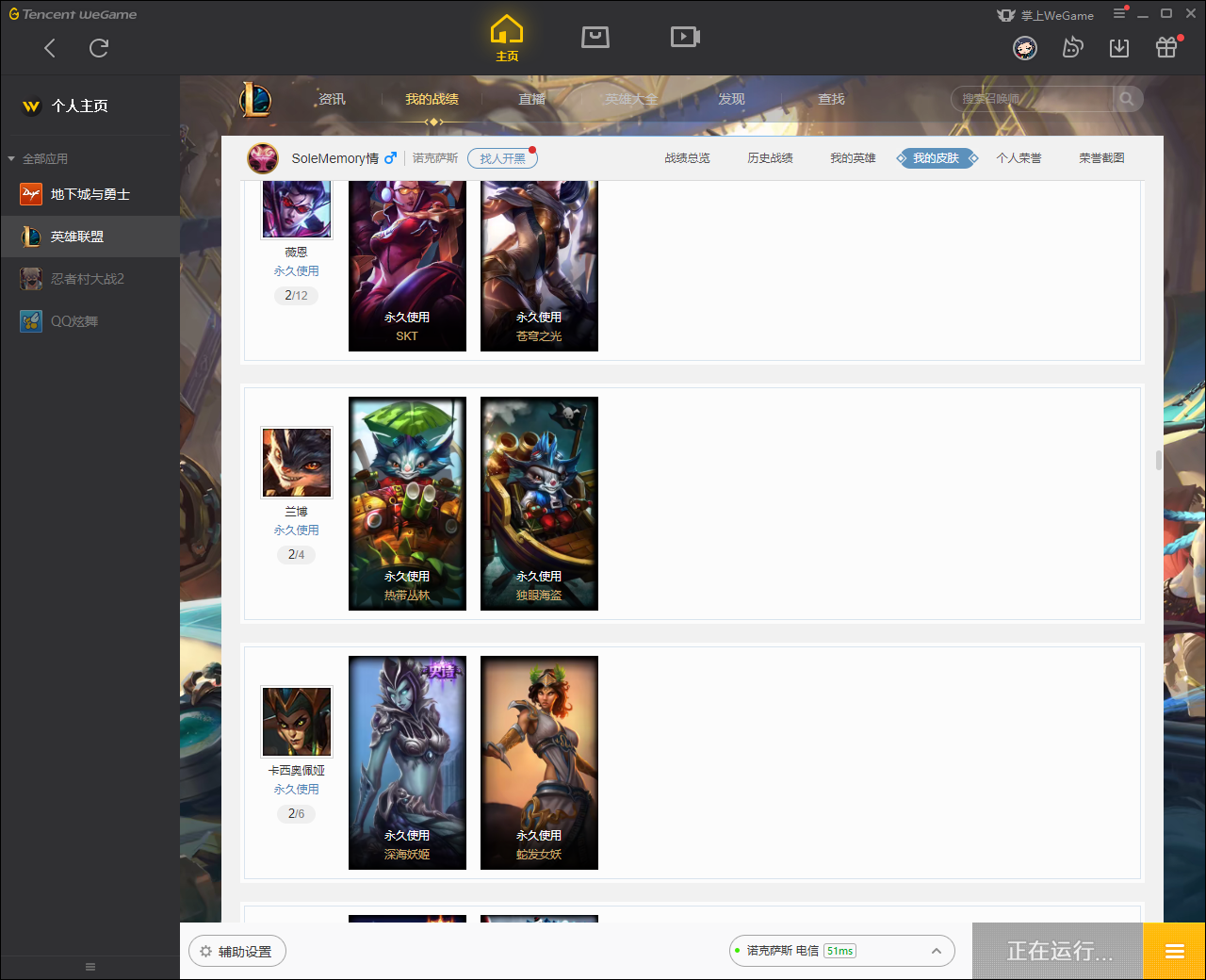This screenshot has width=1206, height=980.
Task: Switch to 我的皮肤 sub-tab
Action: [936, 158]
